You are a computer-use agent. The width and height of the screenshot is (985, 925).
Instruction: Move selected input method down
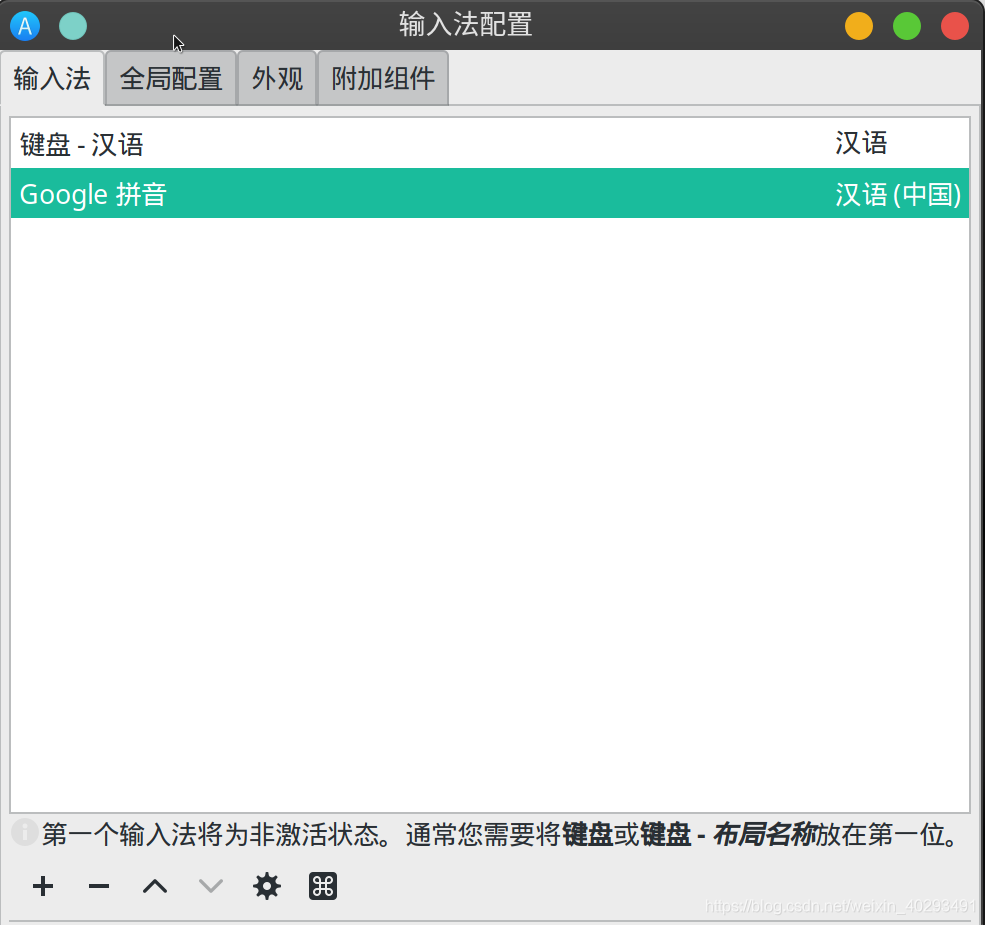tap(210, 886)
